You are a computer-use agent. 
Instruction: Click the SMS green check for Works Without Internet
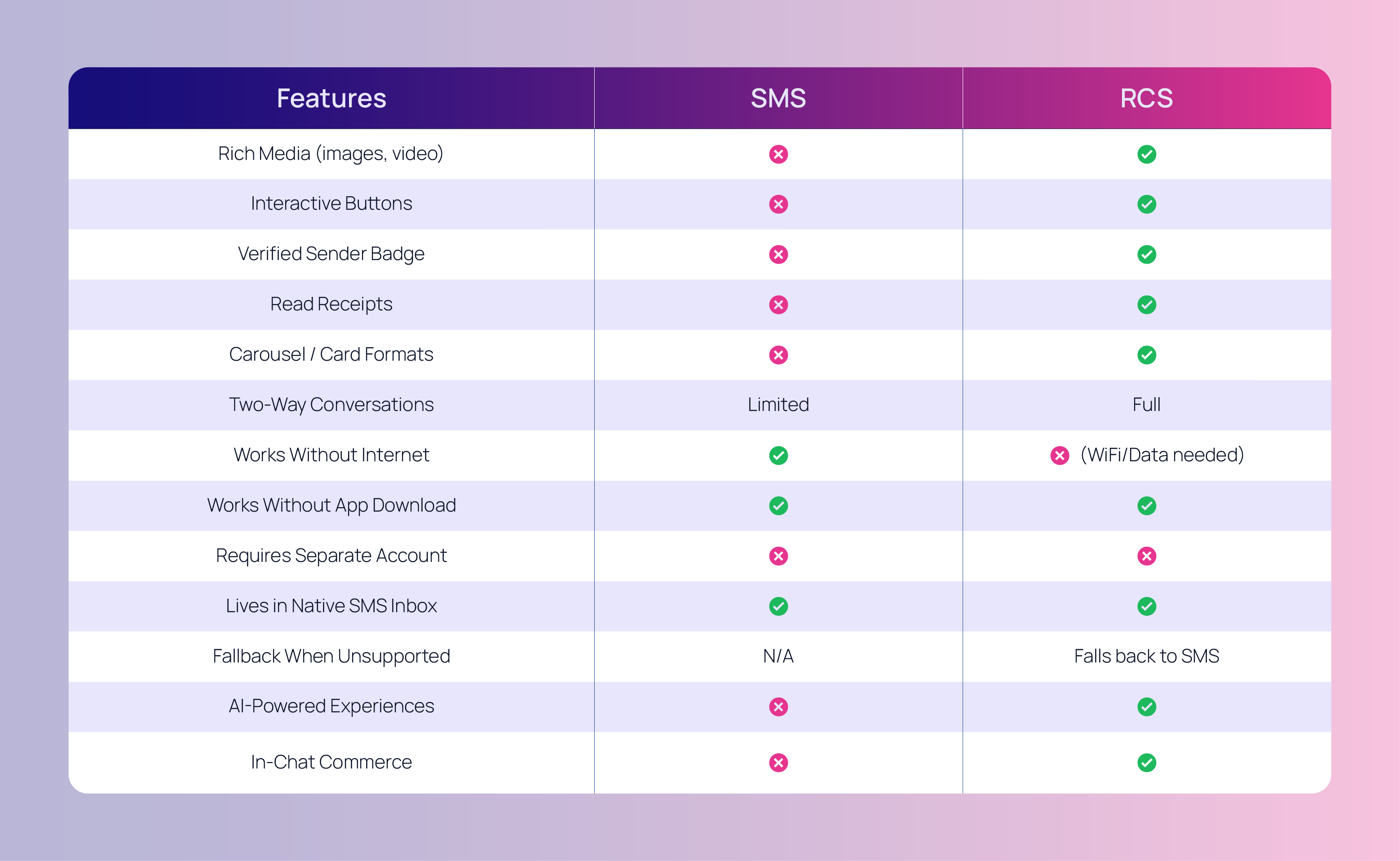coord(778,455)
